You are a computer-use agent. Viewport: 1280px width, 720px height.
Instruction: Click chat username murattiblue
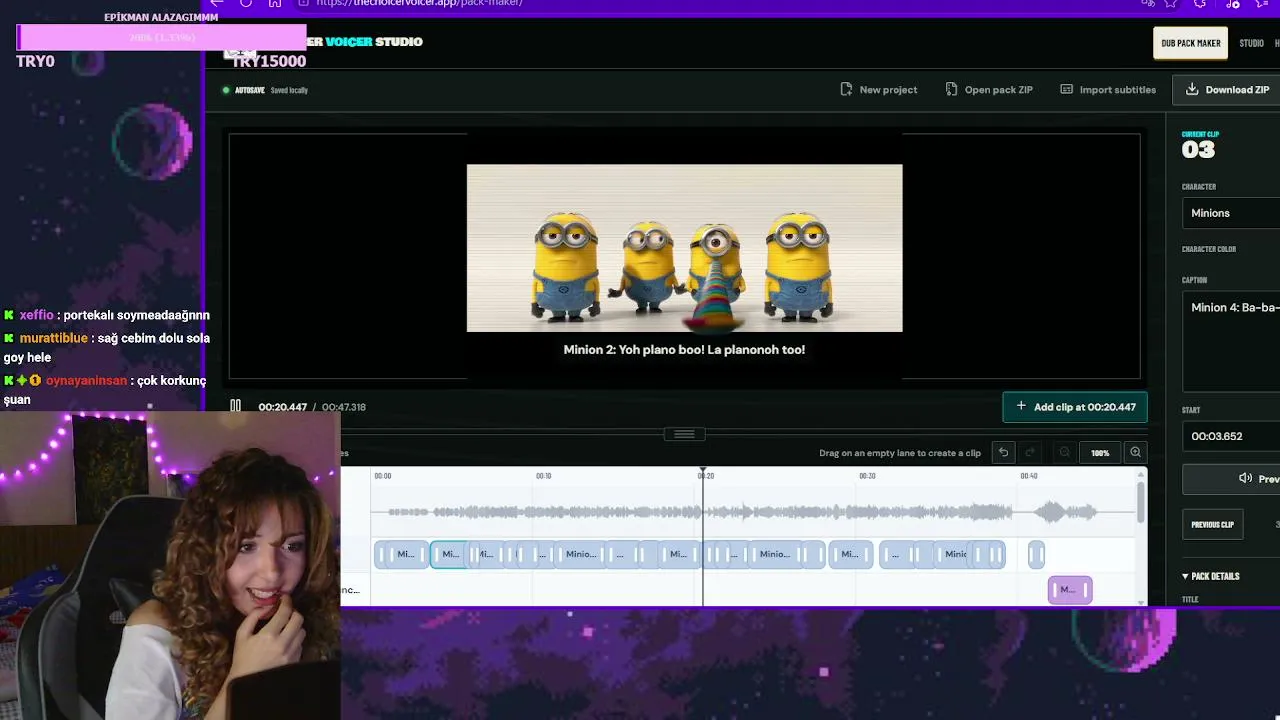coord(53,338)
